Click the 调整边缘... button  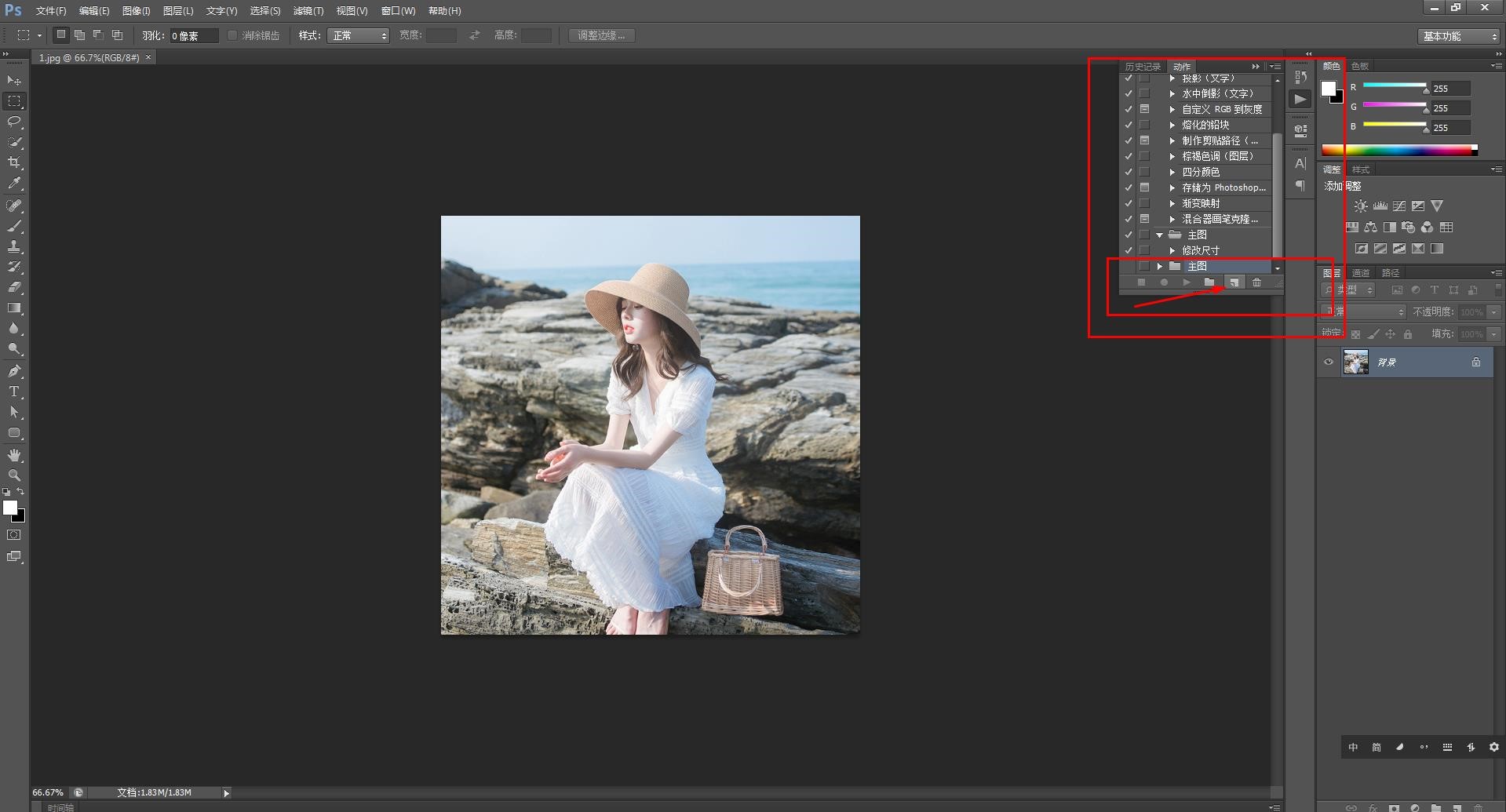tap(601, 36)
